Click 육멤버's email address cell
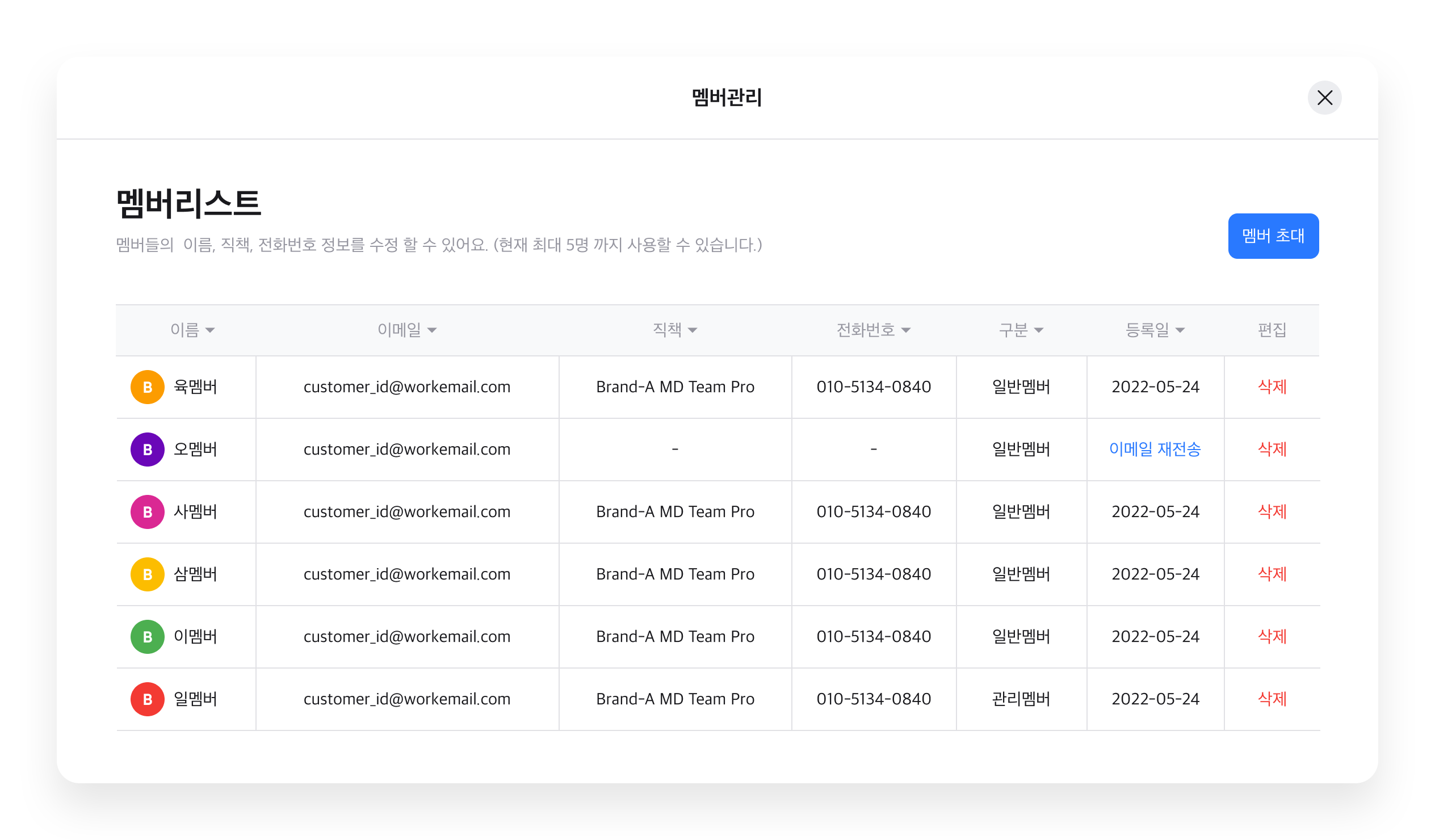1435x840 pixels. point(407,387)
